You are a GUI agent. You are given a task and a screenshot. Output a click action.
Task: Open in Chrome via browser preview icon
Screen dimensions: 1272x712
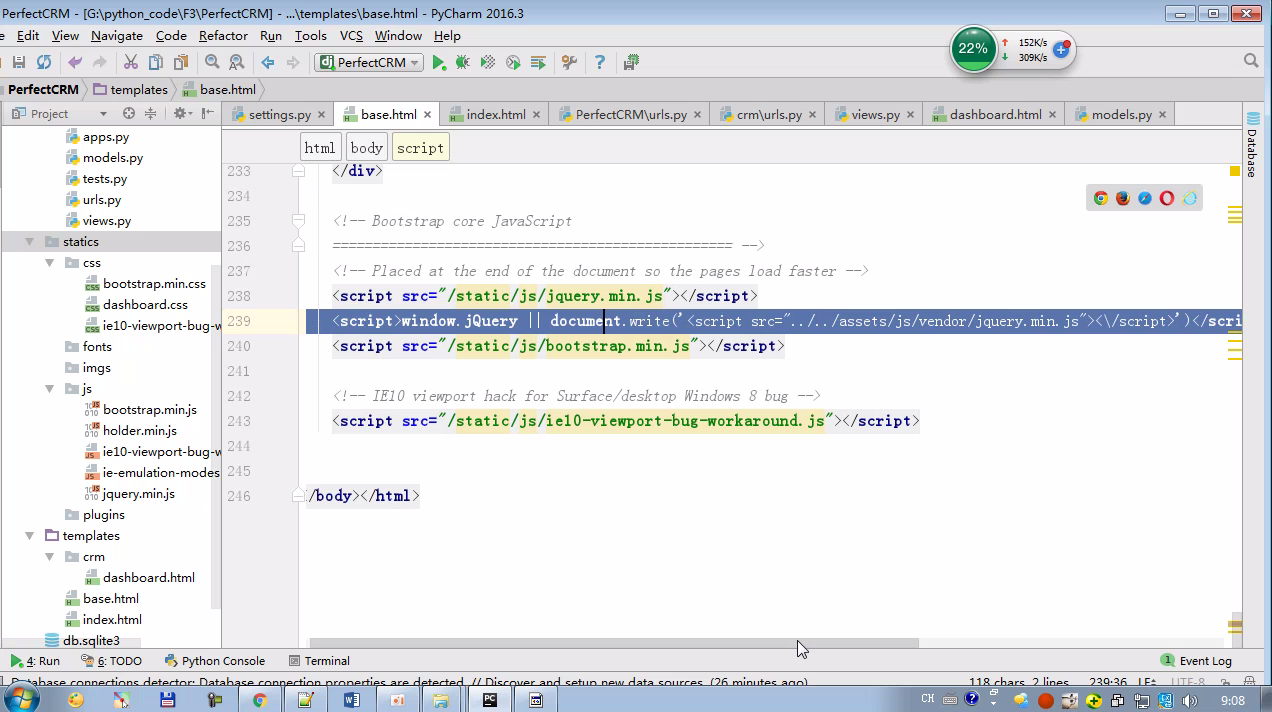1100,198
